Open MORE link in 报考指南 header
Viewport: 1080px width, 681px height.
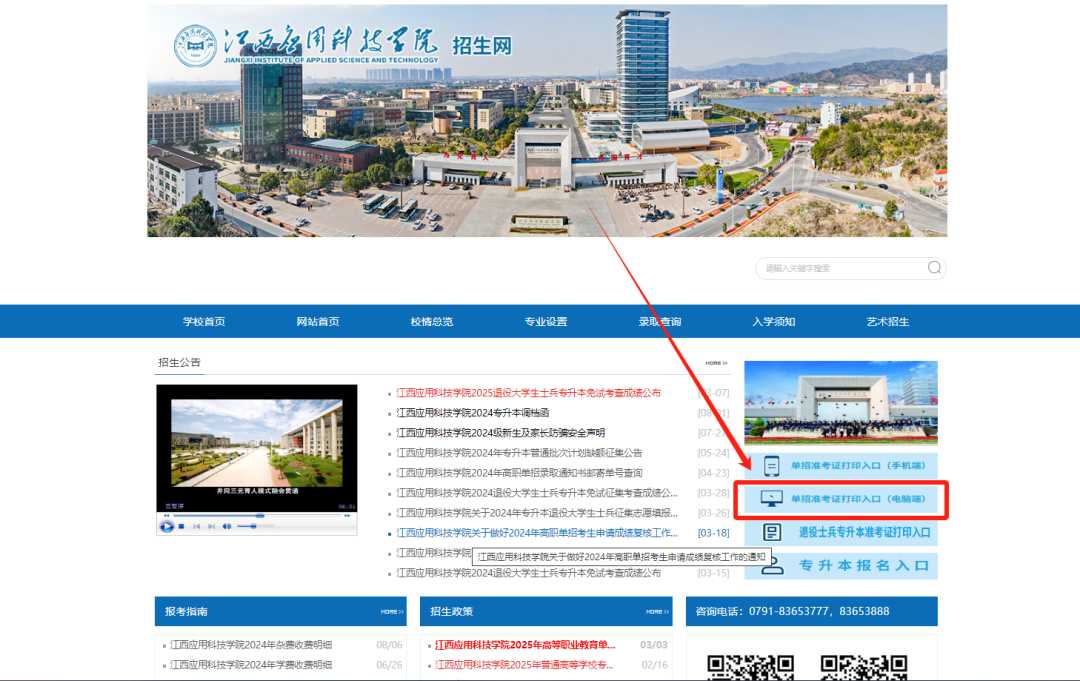[x=392, y=611]
